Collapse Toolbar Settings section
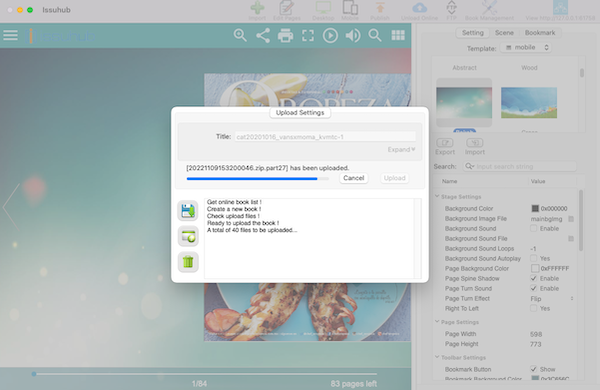Viewport: 600px width, 390px height. coord(437,357)
